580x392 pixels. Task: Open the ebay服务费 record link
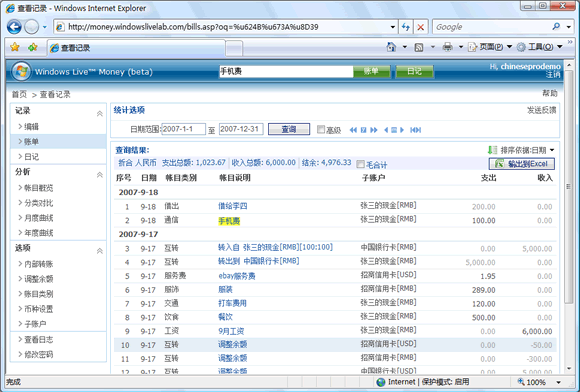tap(237, 276)
